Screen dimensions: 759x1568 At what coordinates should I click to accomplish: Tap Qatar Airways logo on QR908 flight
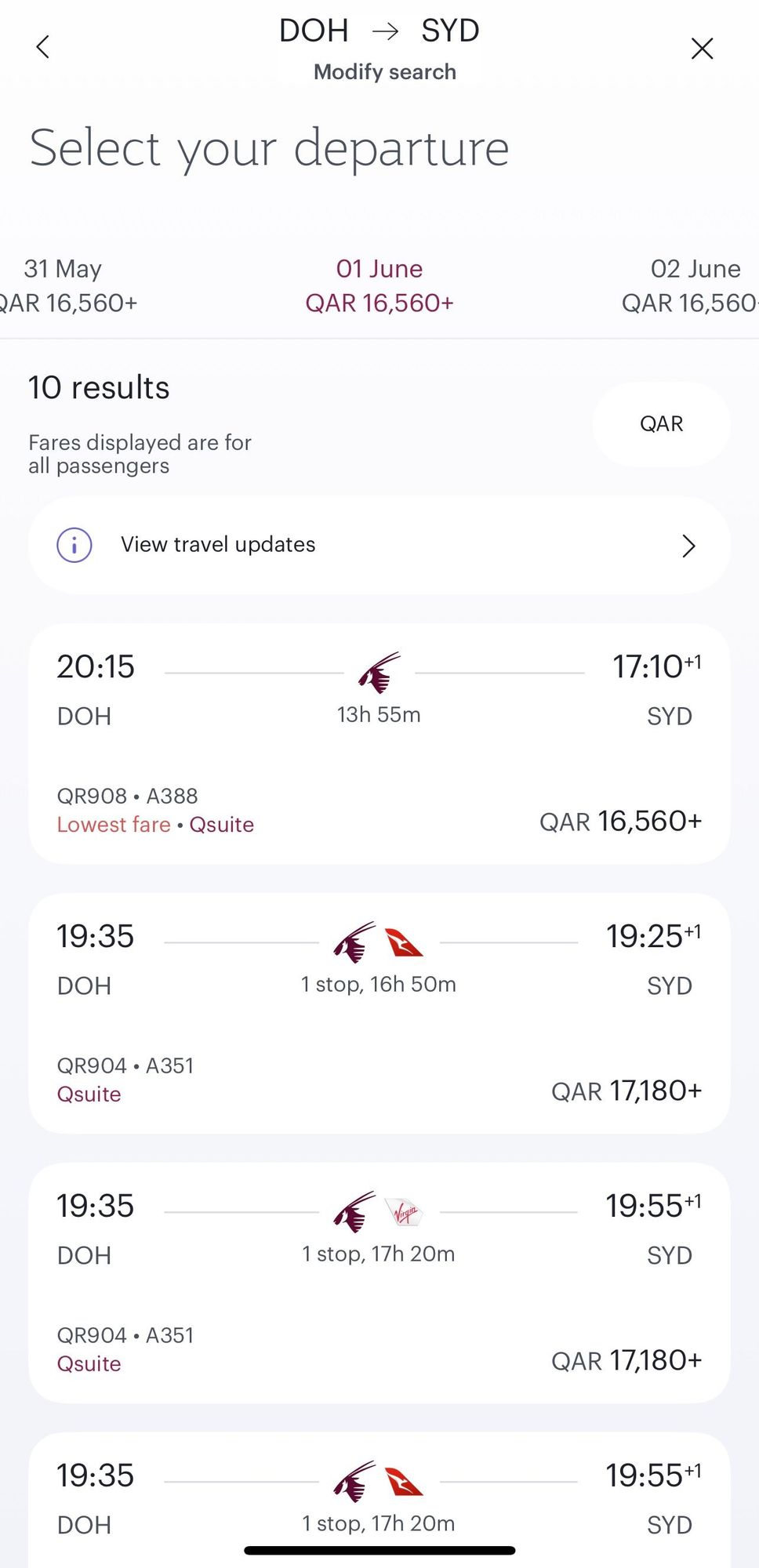(379, 673)
